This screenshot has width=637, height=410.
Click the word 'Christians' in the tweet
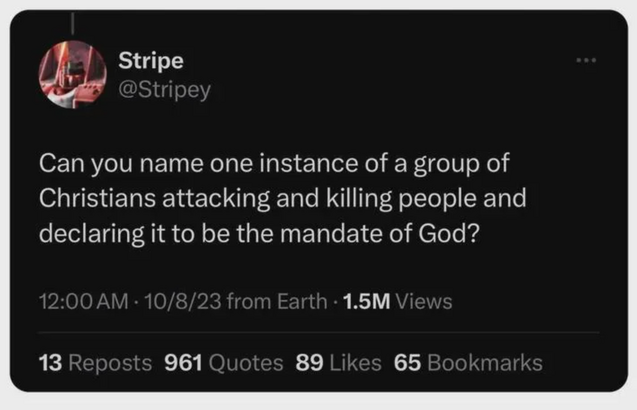click(94, 198)
